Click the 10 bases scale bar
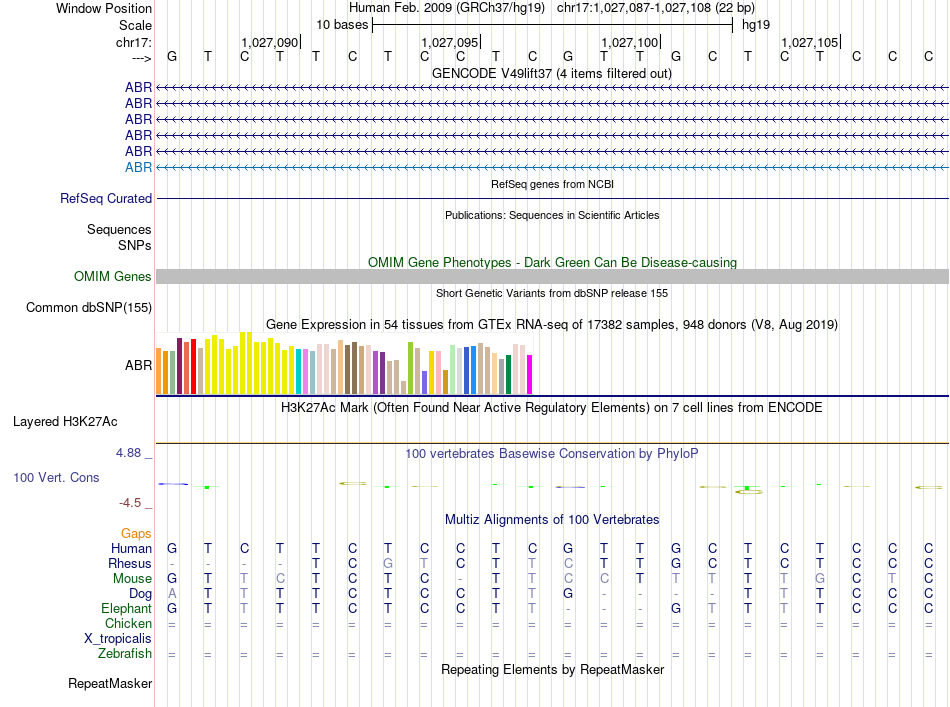 (x=551, y=24)
